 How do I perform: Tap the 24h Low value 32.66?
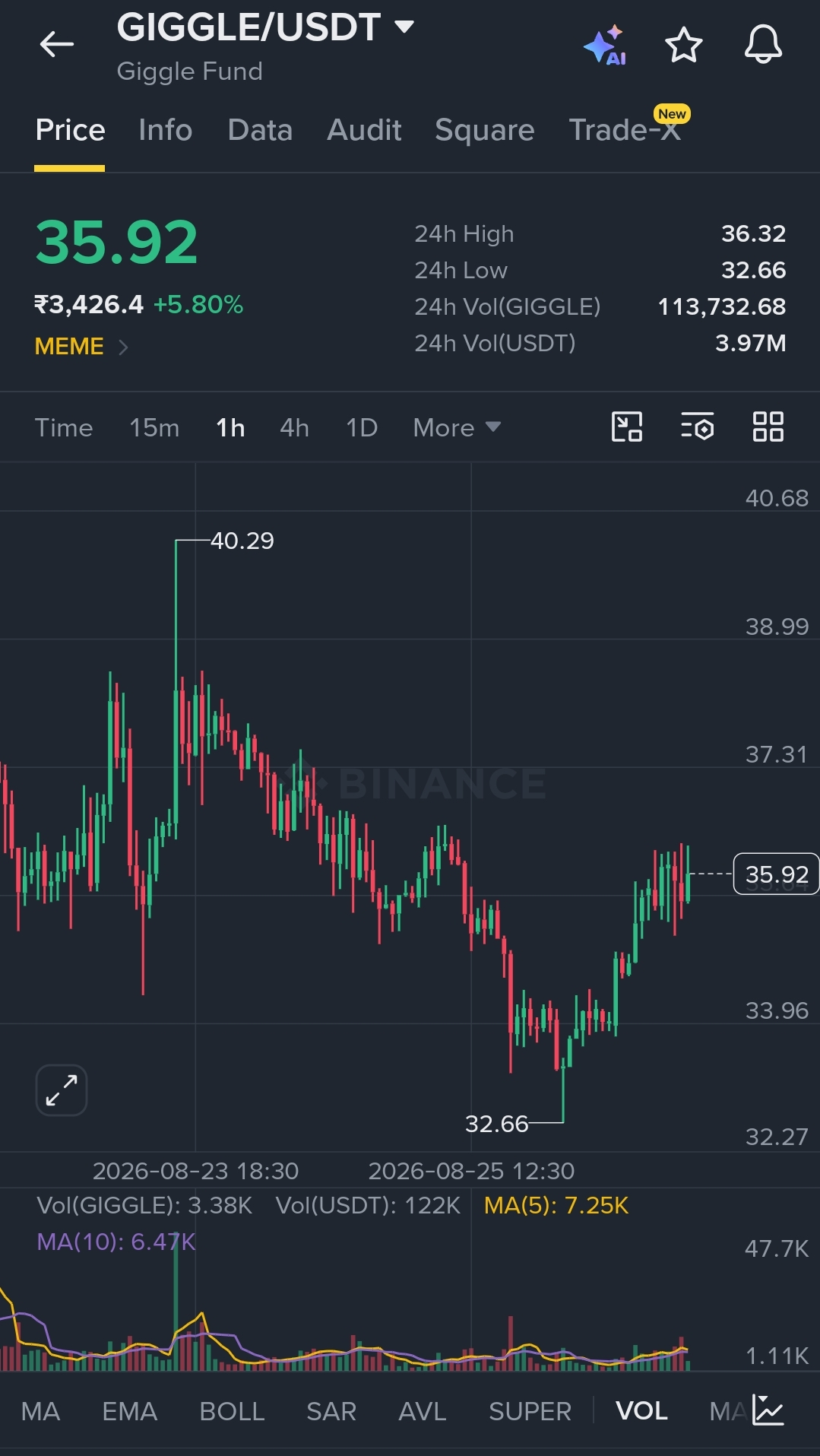click(753, 270)
